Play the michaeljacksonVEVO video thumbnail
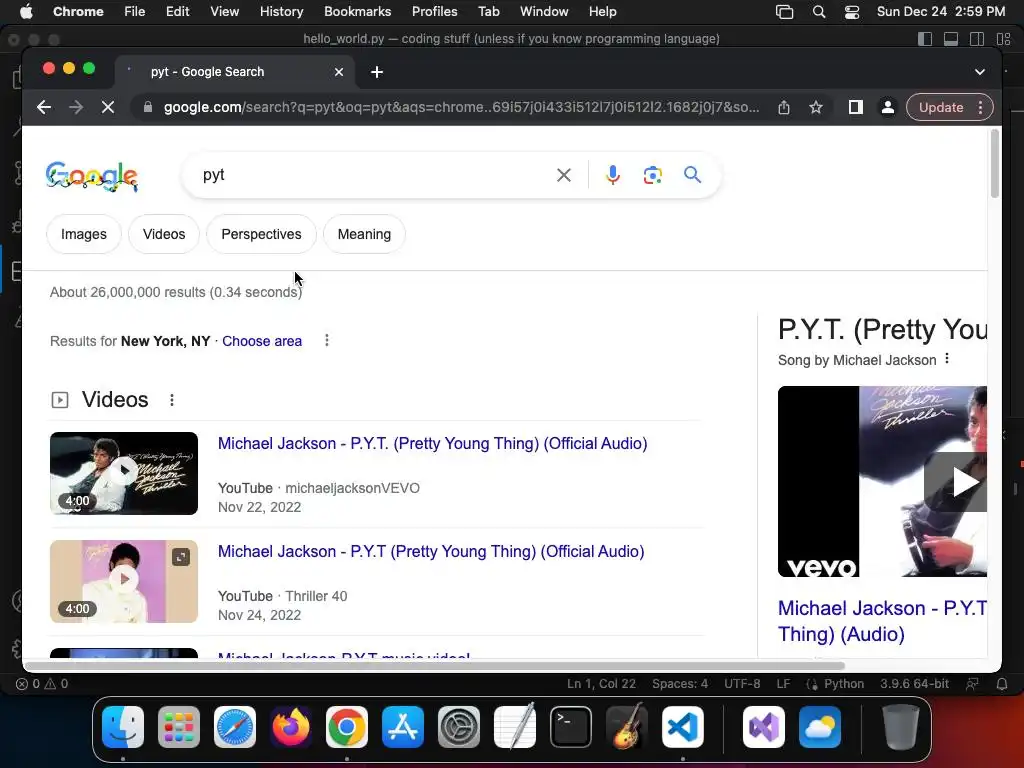Screen dimensions: 1024x768 tap(123, 473)
